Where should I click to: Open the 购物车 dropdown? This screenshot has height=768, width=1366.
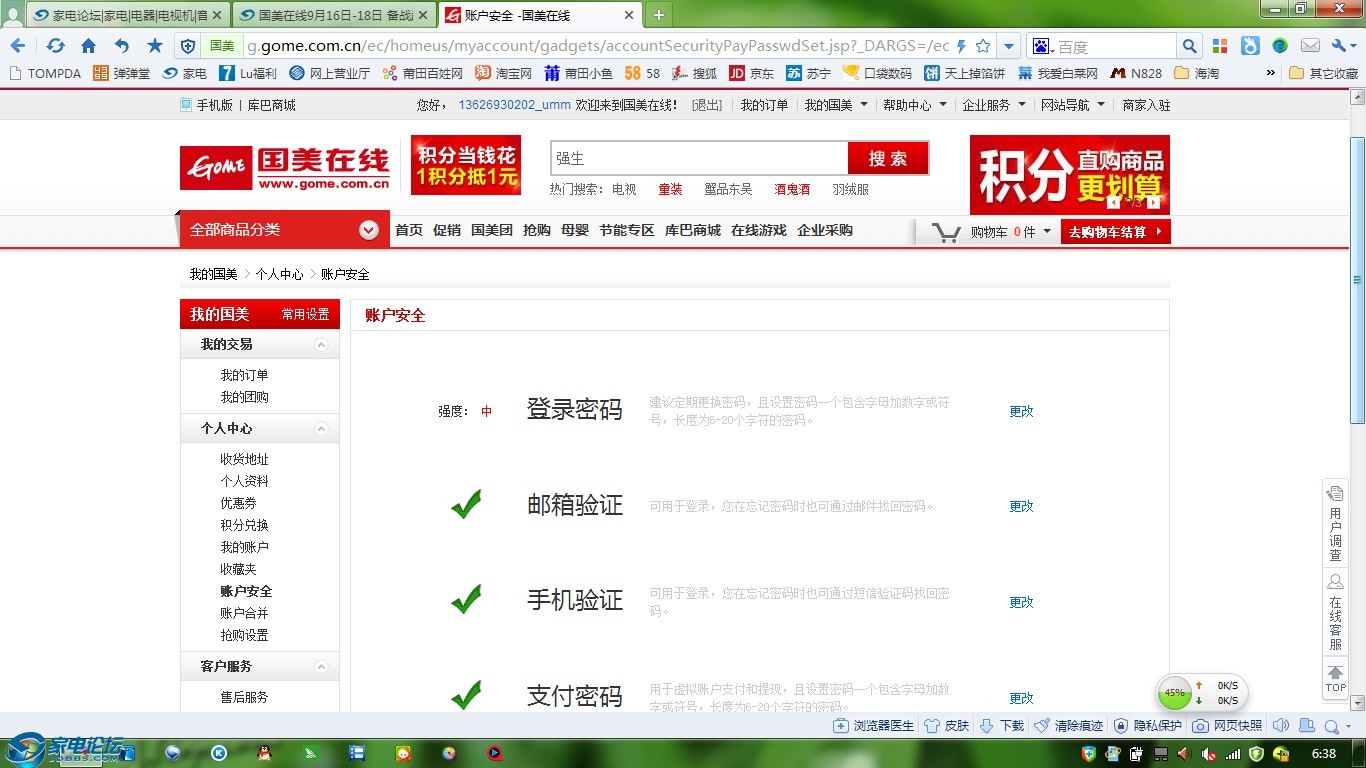pyautogui.click(x=1046, y=232)
